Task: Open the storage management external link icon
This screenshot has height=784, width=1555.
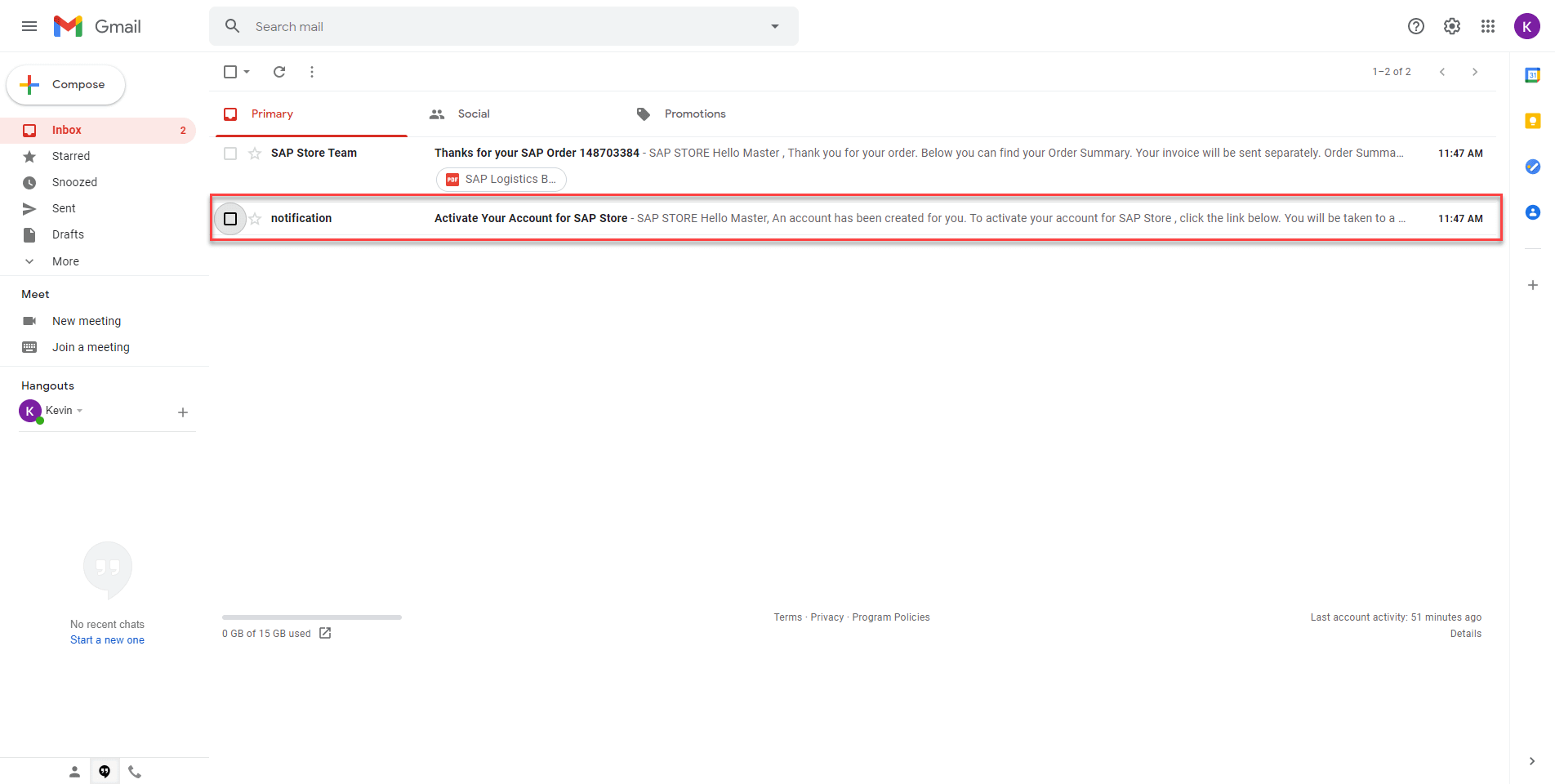Action: [x=325, y=633]
